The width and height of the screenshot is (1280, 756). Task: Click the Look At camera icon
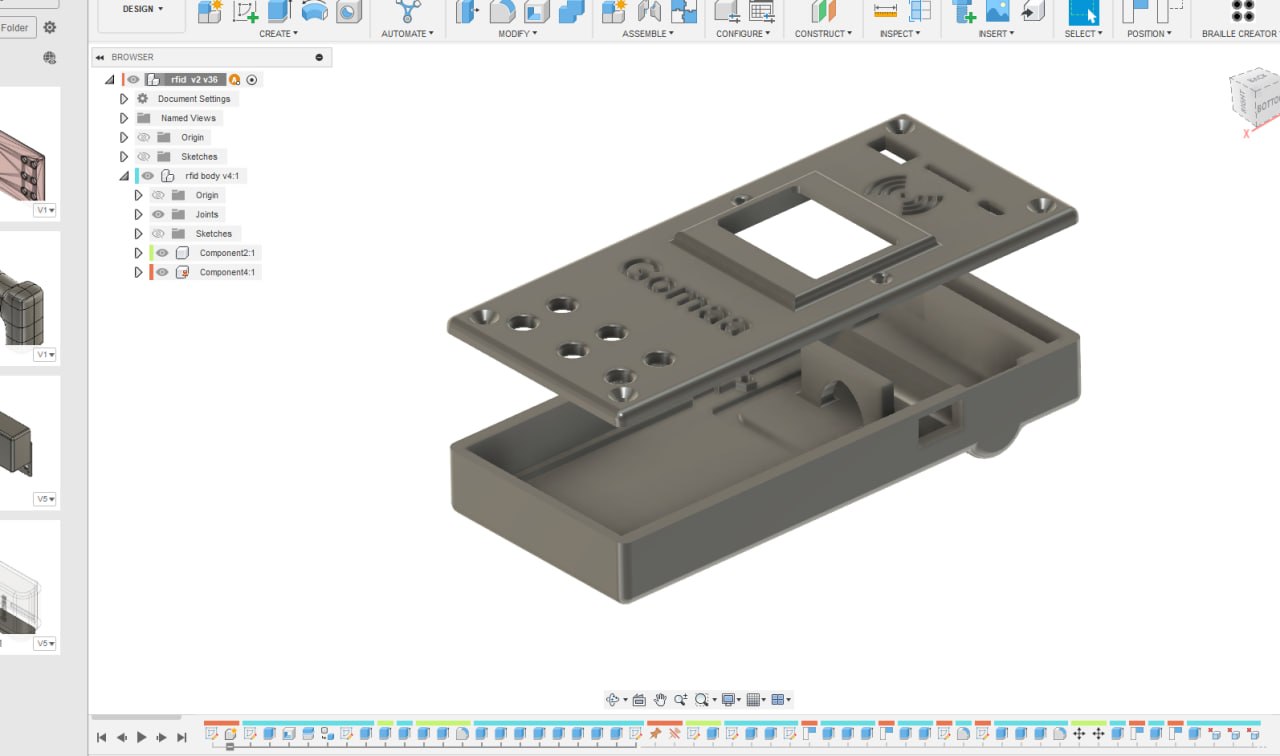(x=639, y=700)
